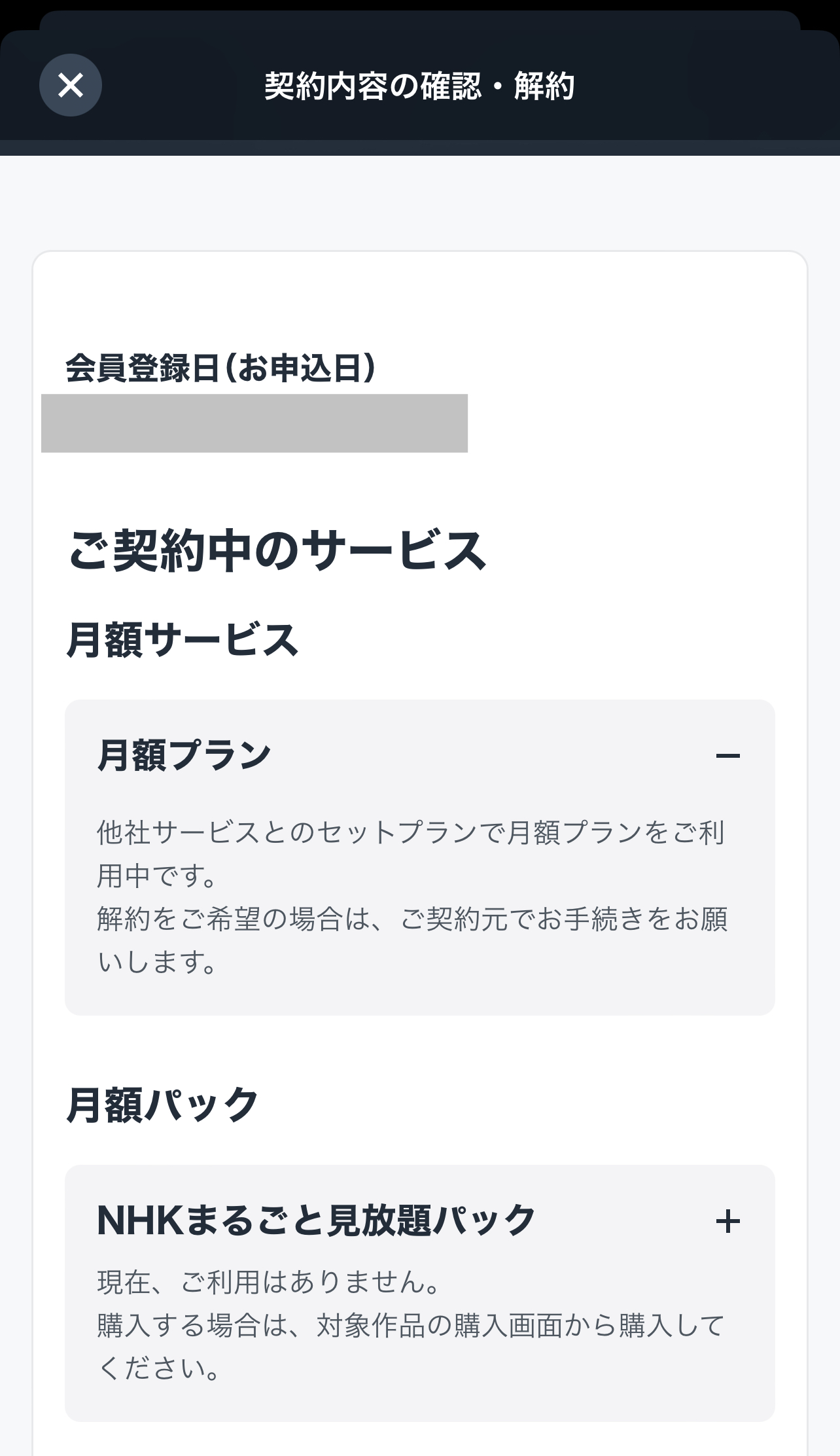The image size is (840, 1456).
Task: Click the 解約をご希望の場合は notice text
Action: pos(412,919)
